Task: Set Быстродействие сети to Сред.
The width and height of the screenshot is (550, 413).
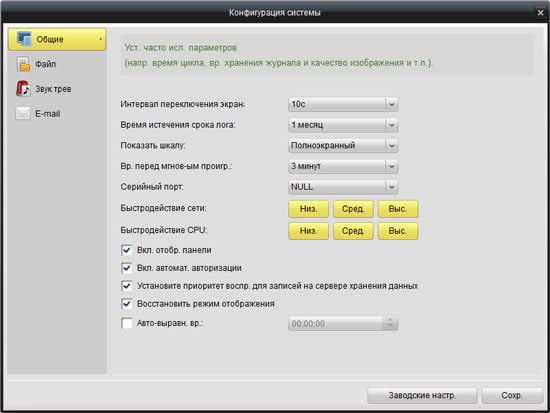Action: click(353, 209)
